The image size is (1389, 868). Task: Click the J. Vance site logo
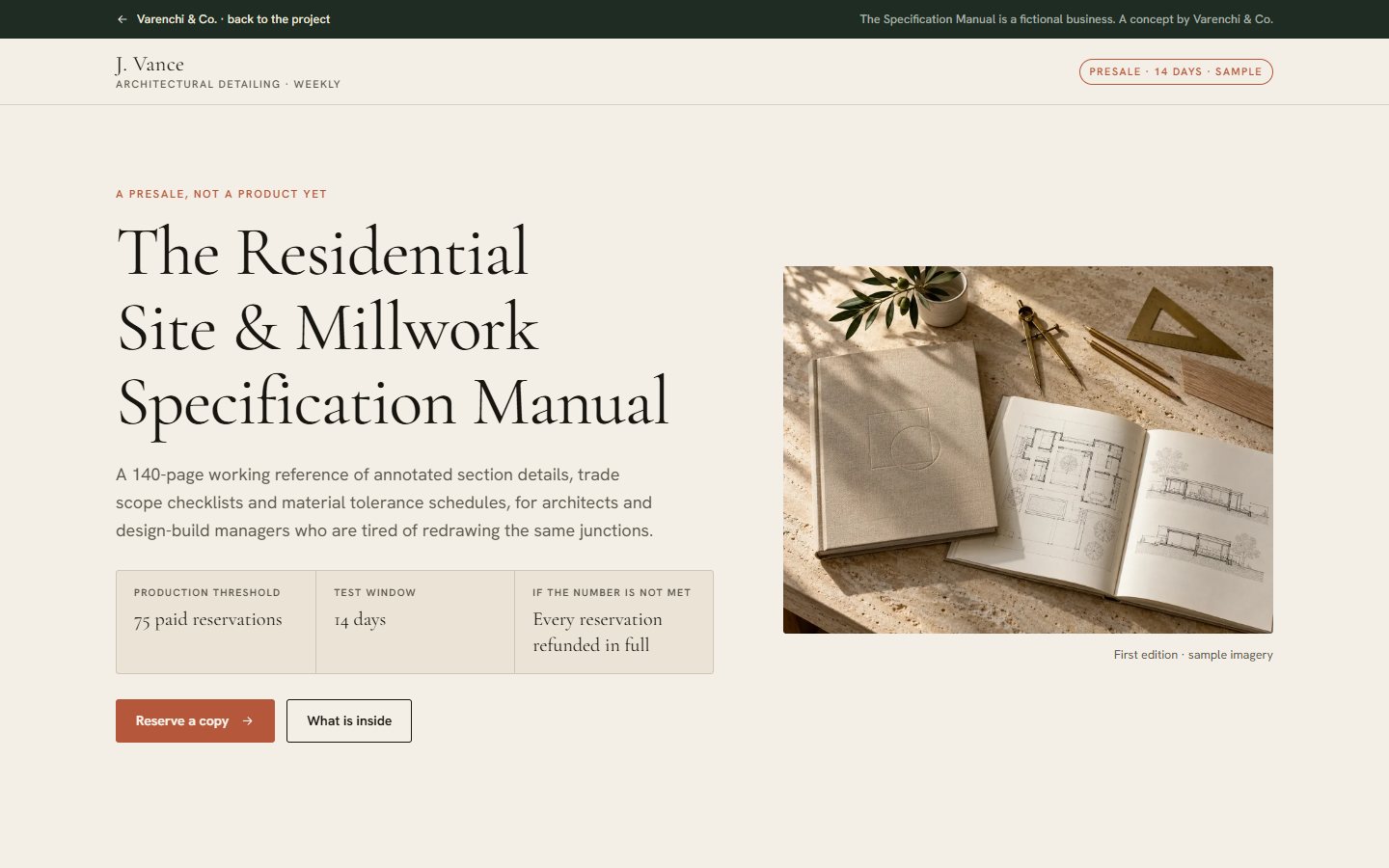(150, 65)
